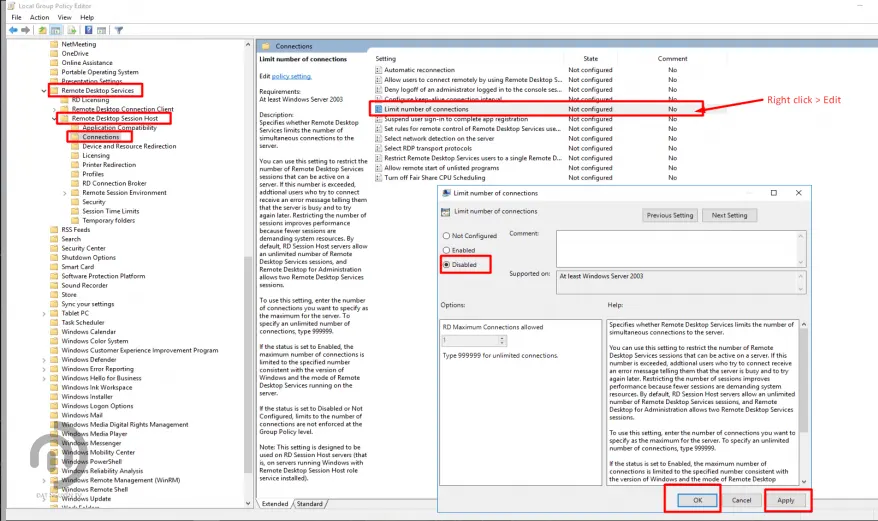This screenshot has width=878, height=521.
Task: Click the Automatic reconnection policy icon
Action: (x=379, y=70)
